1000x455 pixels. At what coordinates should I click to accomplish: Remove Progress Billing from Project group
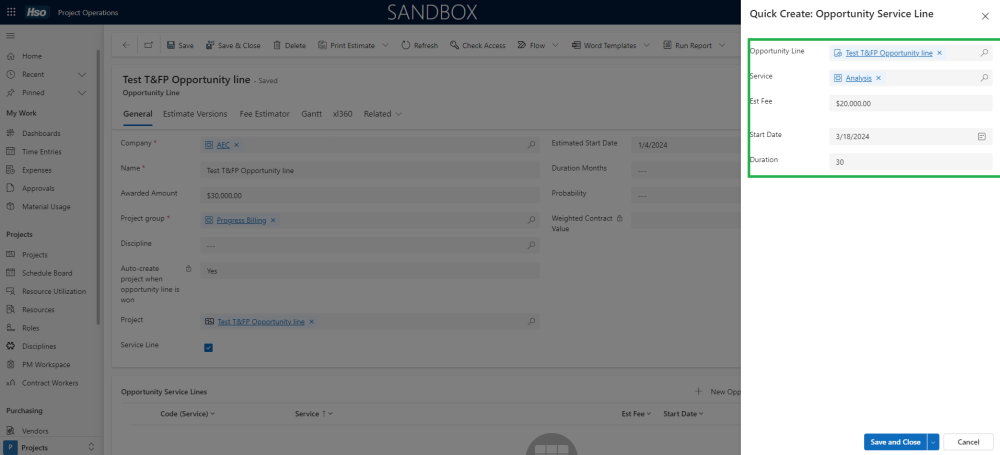click(x=273, y=220)
